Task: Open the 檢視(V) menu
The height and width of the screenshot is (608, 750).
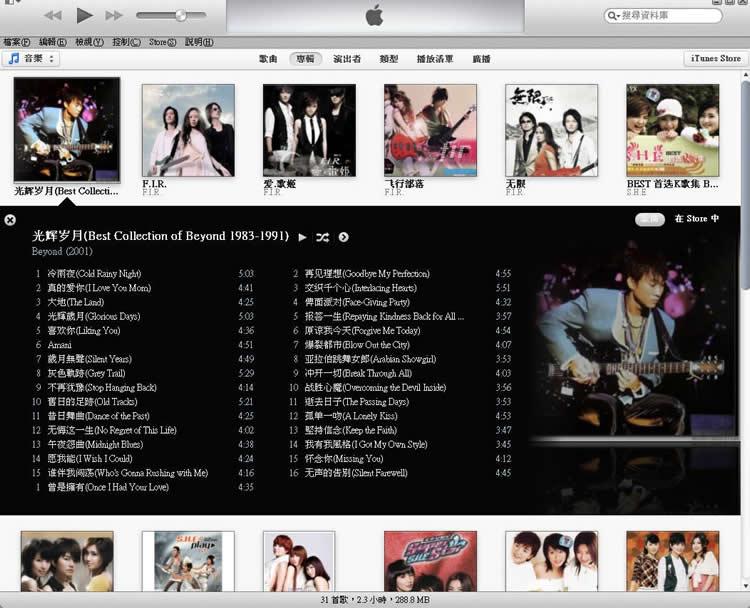Action: 89,42
